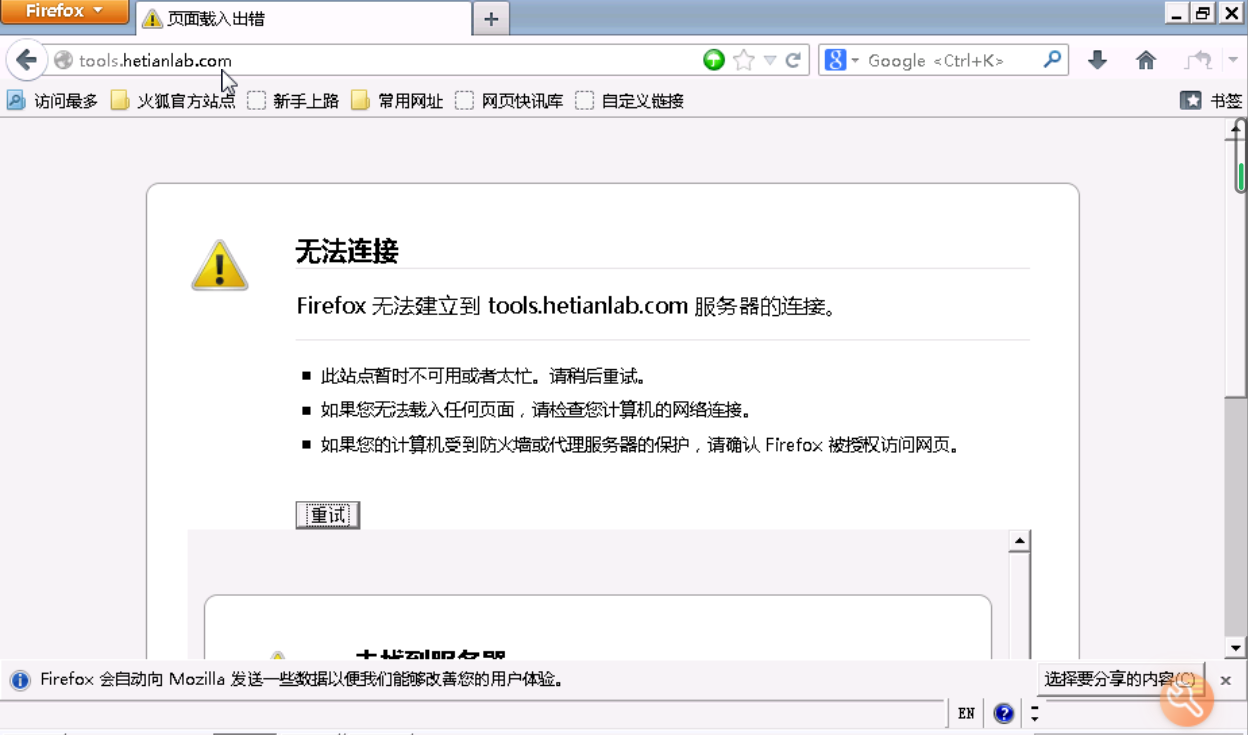
Task: Click the yellow warning triangle icon
Action: point(220,265)
